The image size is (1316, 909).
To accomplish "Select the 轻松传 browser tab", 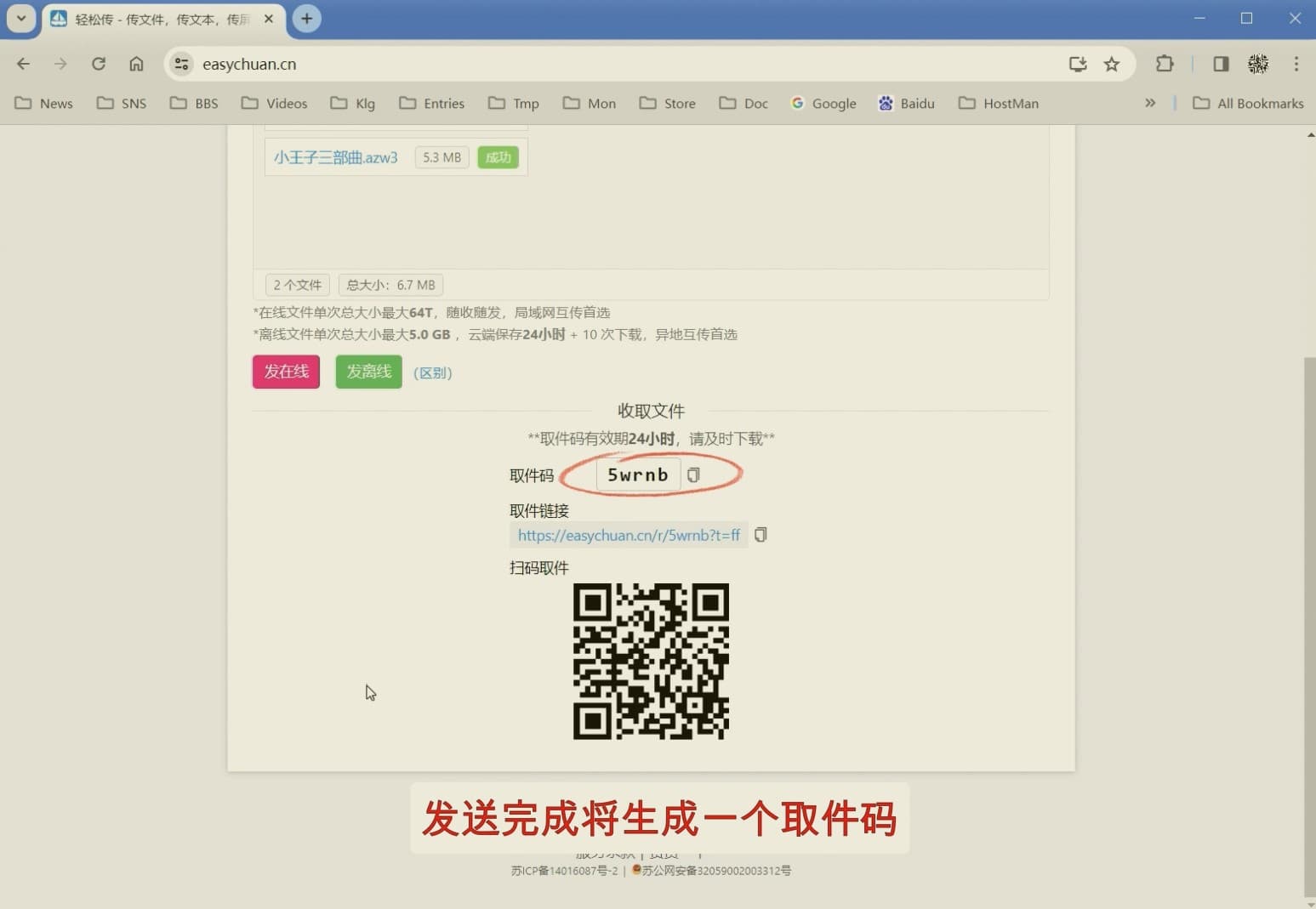I will pos(162,19).
